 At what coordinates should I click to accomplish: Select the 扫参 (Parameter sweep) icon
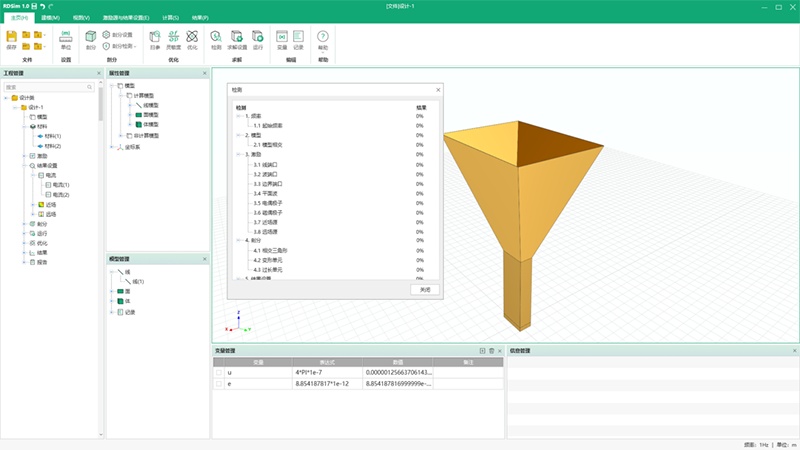click(155, 38)
